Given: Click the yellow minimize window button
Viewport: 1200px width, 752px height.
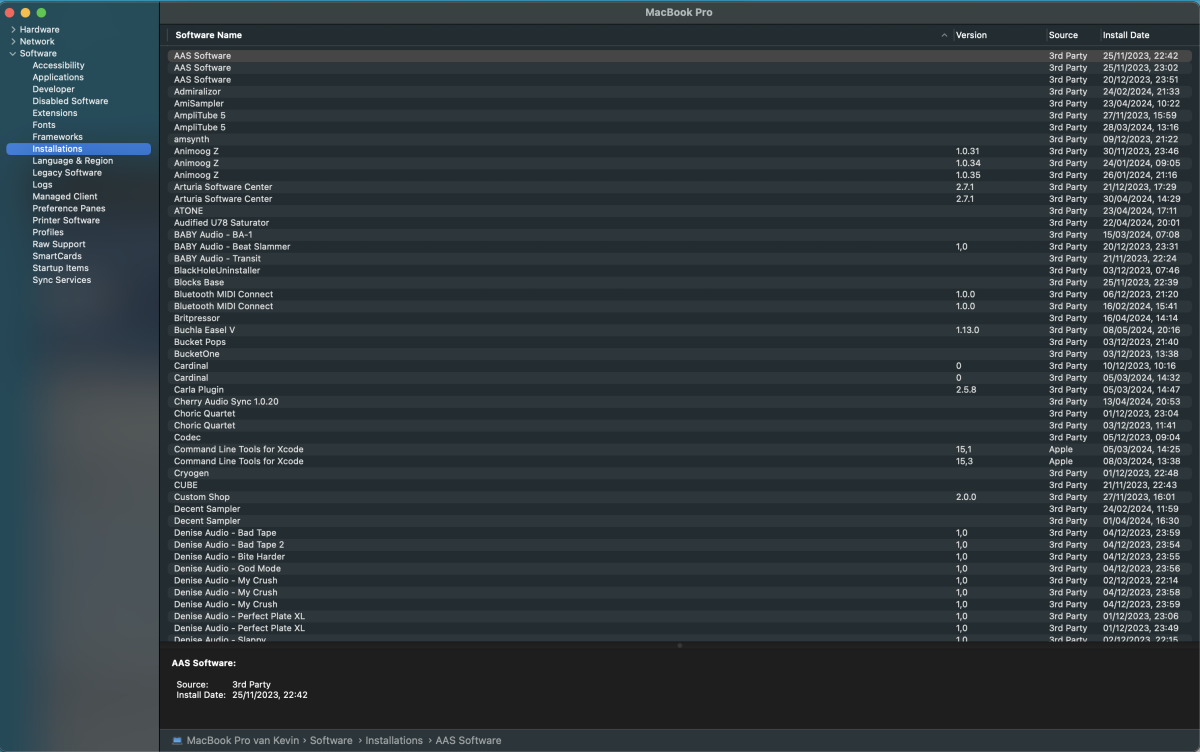Looking at the screenshot, I should pos(25,12).
